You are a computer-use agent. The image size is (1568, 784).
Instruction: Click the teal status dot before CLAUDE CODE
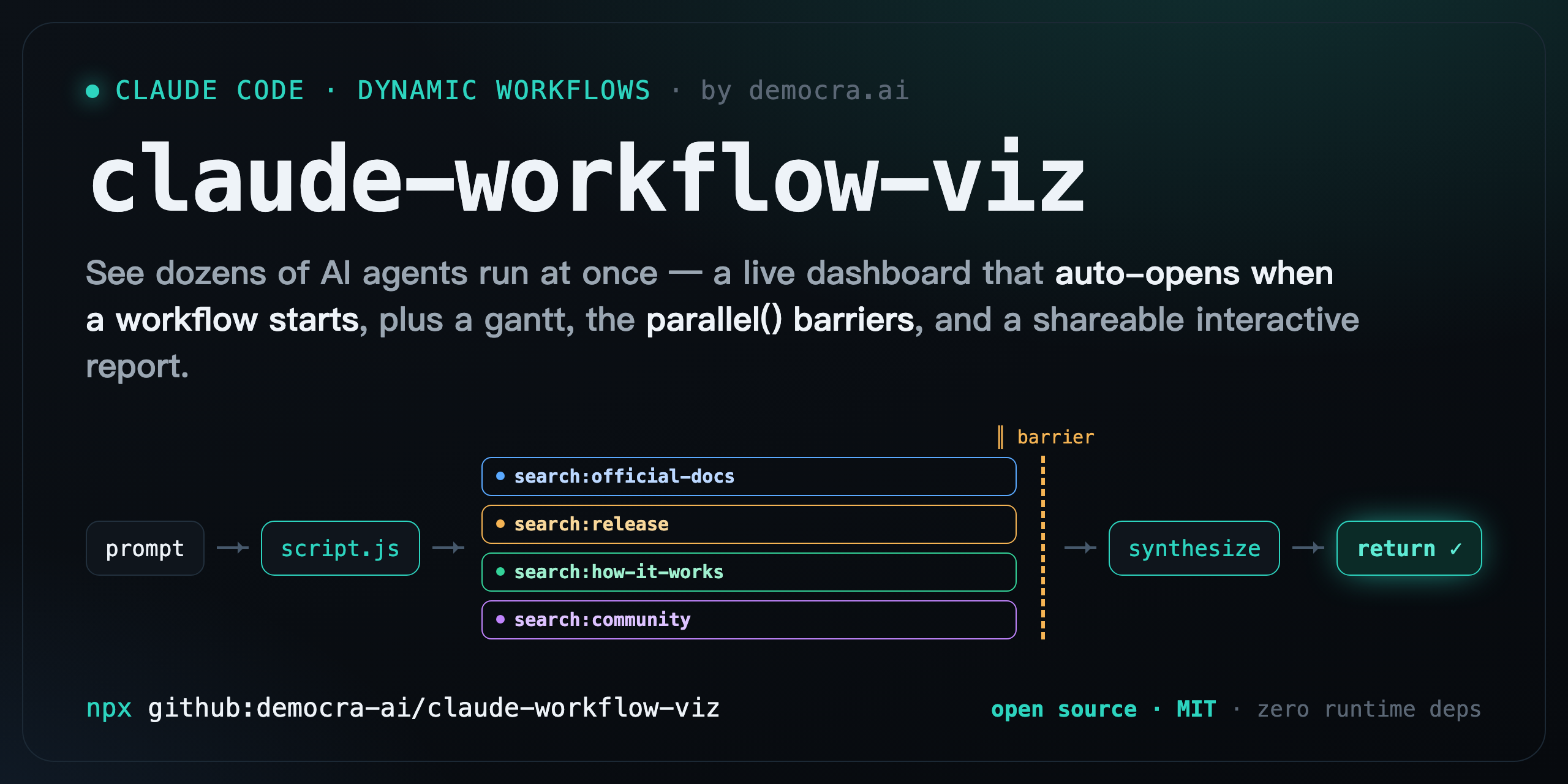pyautogui.click(x=92, y=91)
